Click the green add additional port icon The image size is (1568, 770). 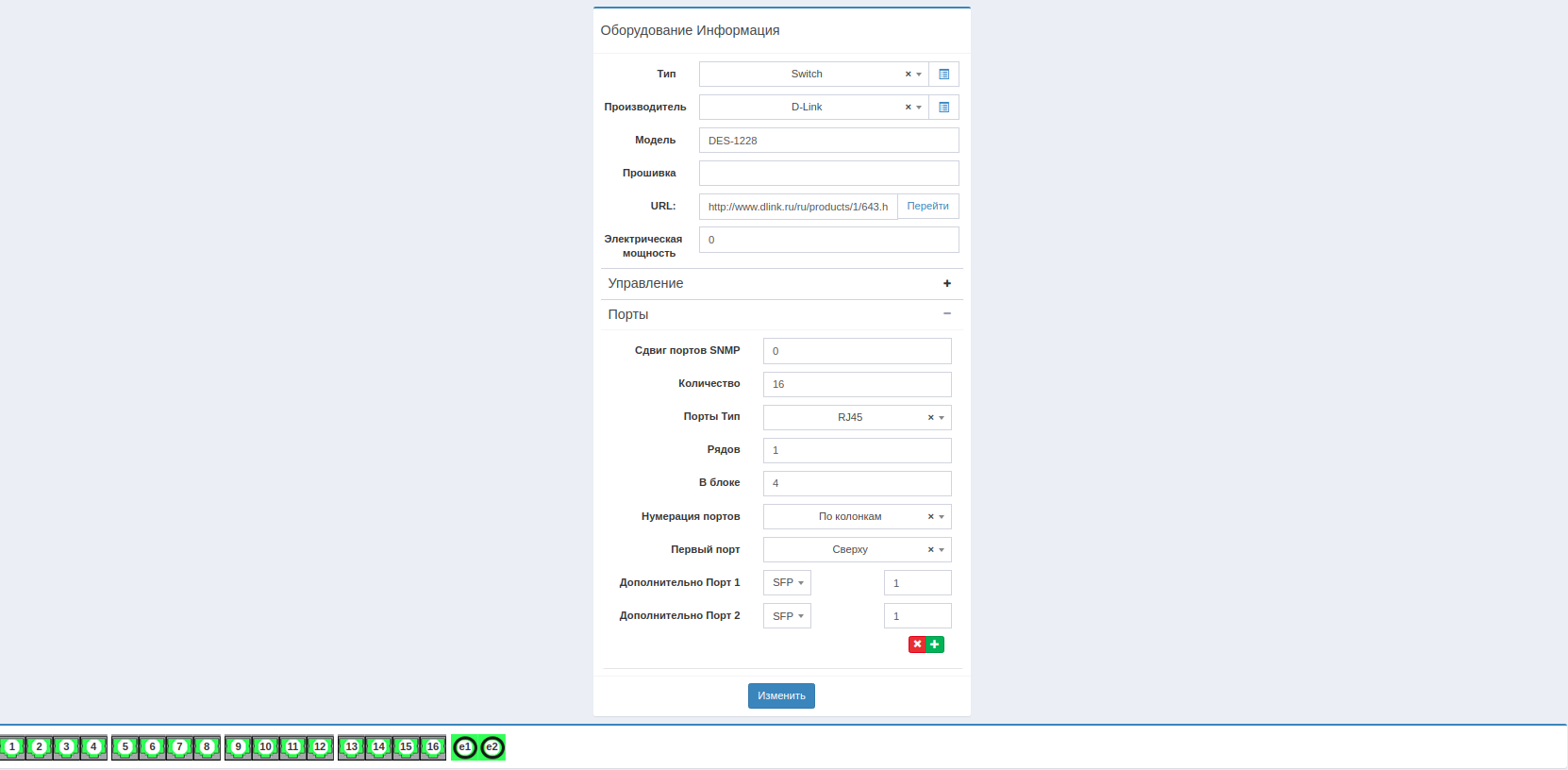pyautogui.click(x=935, y=644)
